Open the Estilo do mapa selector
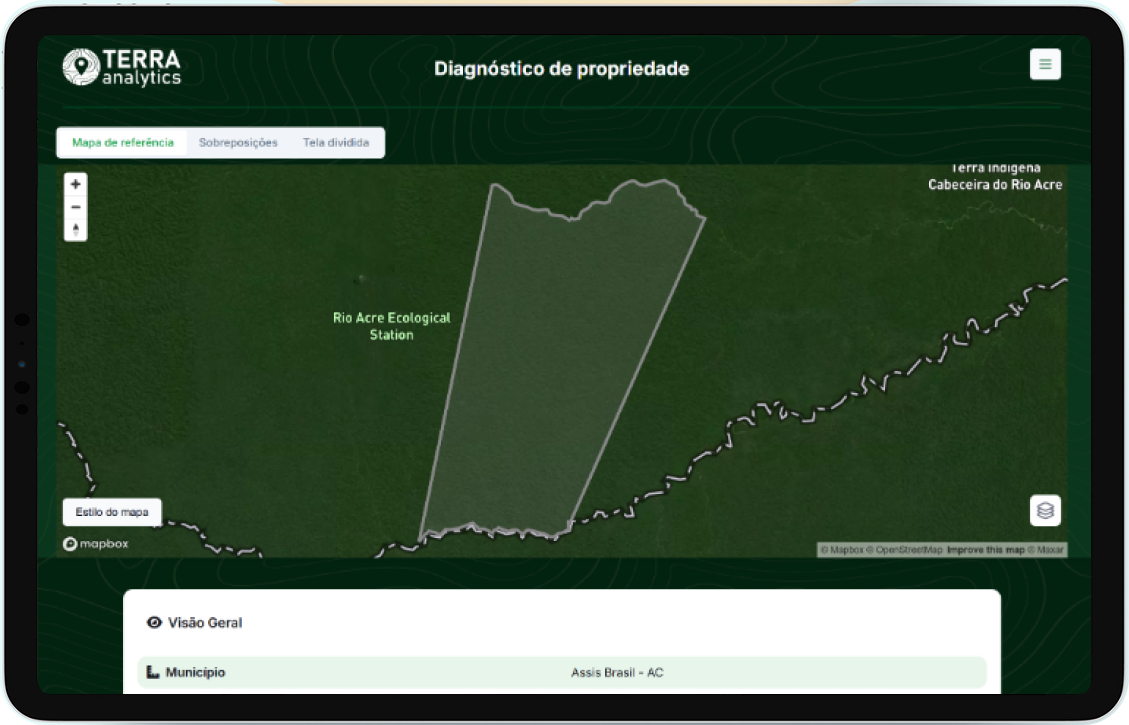This screenshot has height=725, width=1129. coord(112,512)
